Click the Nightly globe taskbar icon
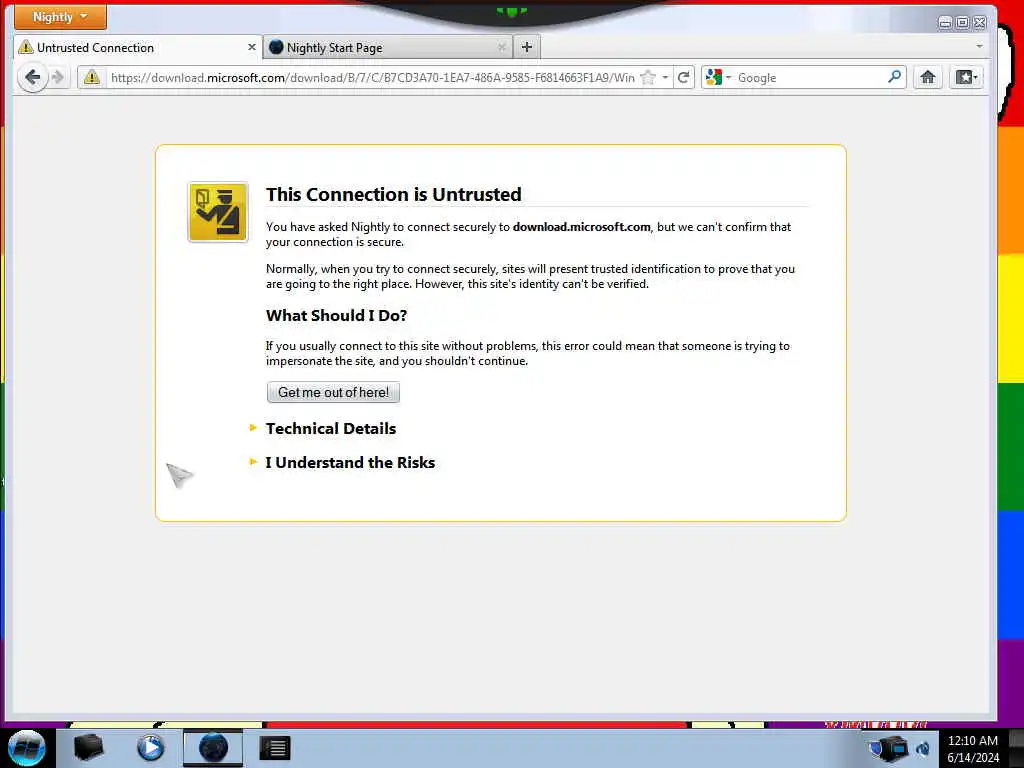The height and width of the screenshot is (768, 1024). [213, 748]
